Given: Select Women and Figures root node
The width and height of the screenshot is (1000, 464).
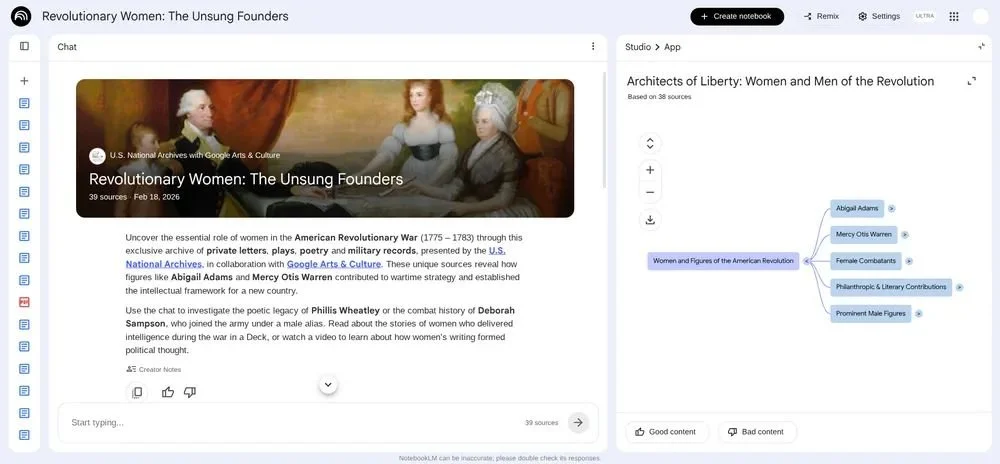Looking at the screenshot, I should (723, 261).
